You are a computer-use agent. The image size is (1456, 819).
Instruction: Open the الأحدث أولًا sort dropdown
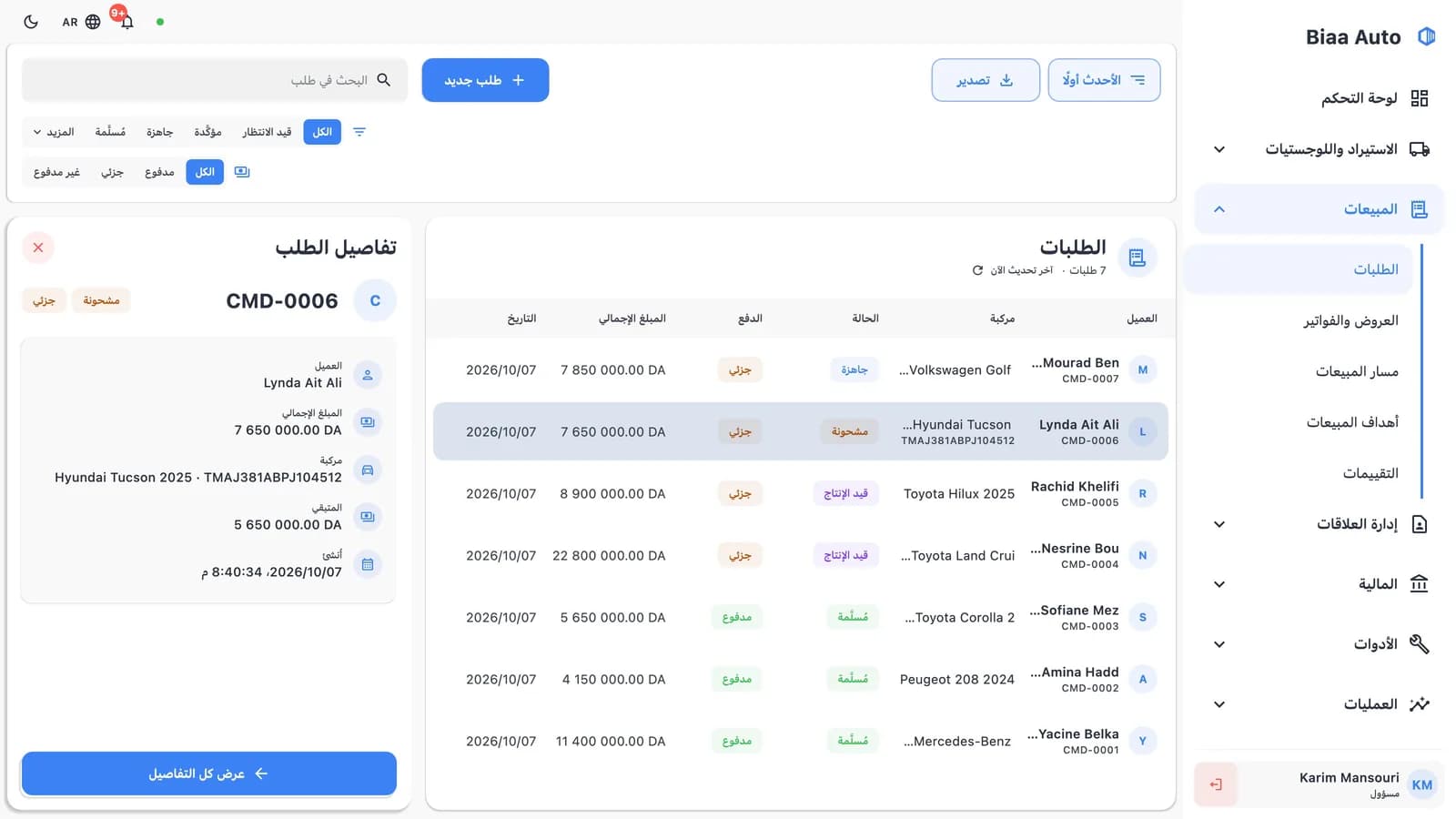(1104, 80)
